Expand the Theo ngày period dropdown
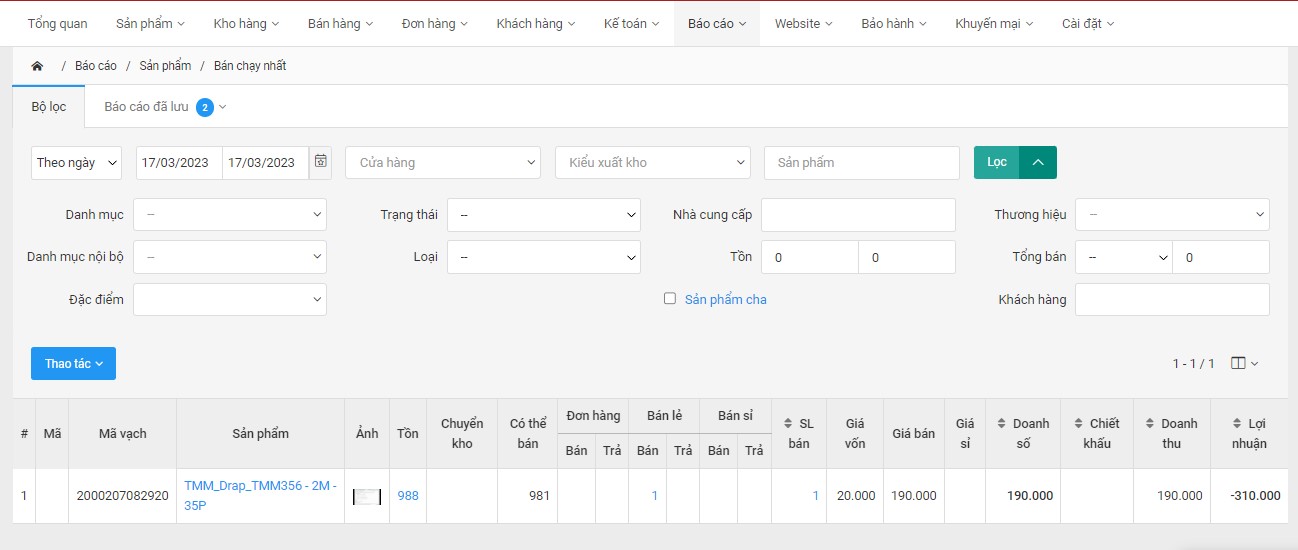This screenshot has width=1298, height=550. click(76, 162)
